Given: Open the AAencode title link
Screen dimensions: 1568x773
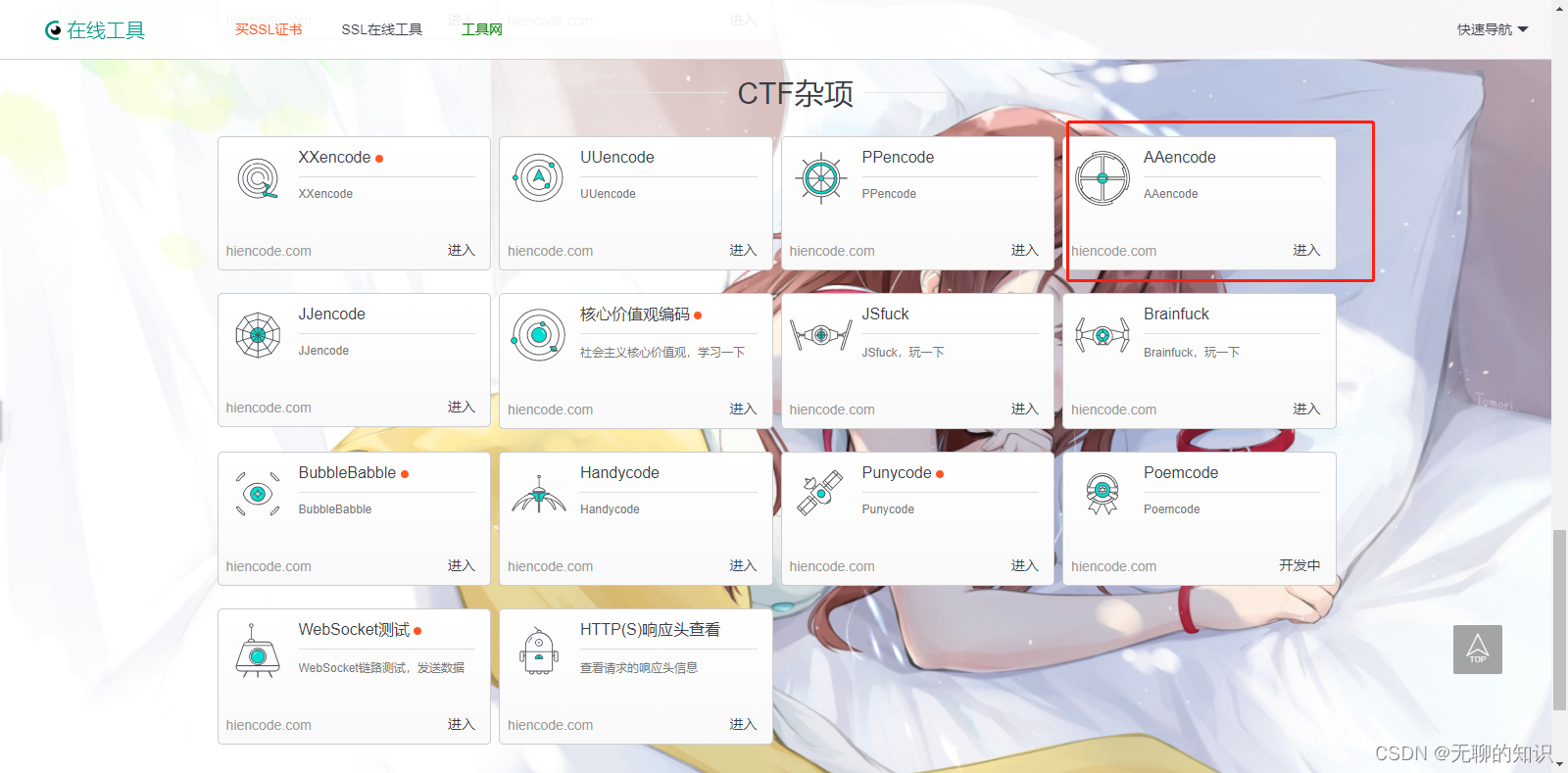Looking at the screenshot, I should coord(1179,157).
